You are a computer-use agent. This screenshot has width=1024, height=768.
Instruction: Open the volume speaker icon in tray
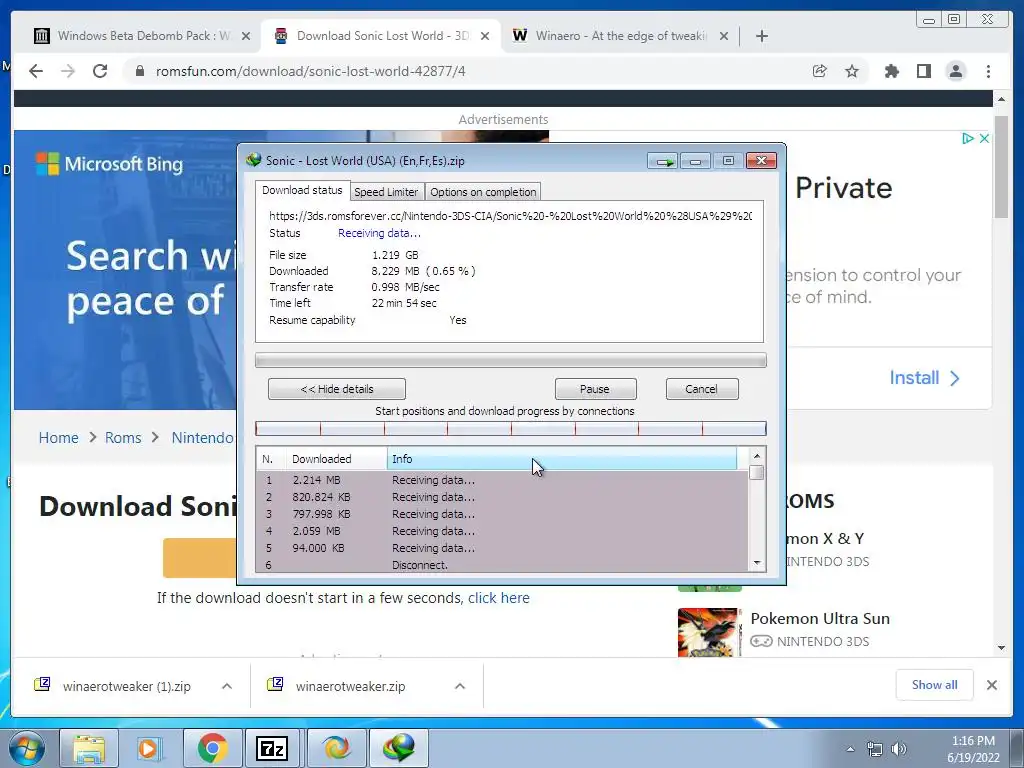899,749
